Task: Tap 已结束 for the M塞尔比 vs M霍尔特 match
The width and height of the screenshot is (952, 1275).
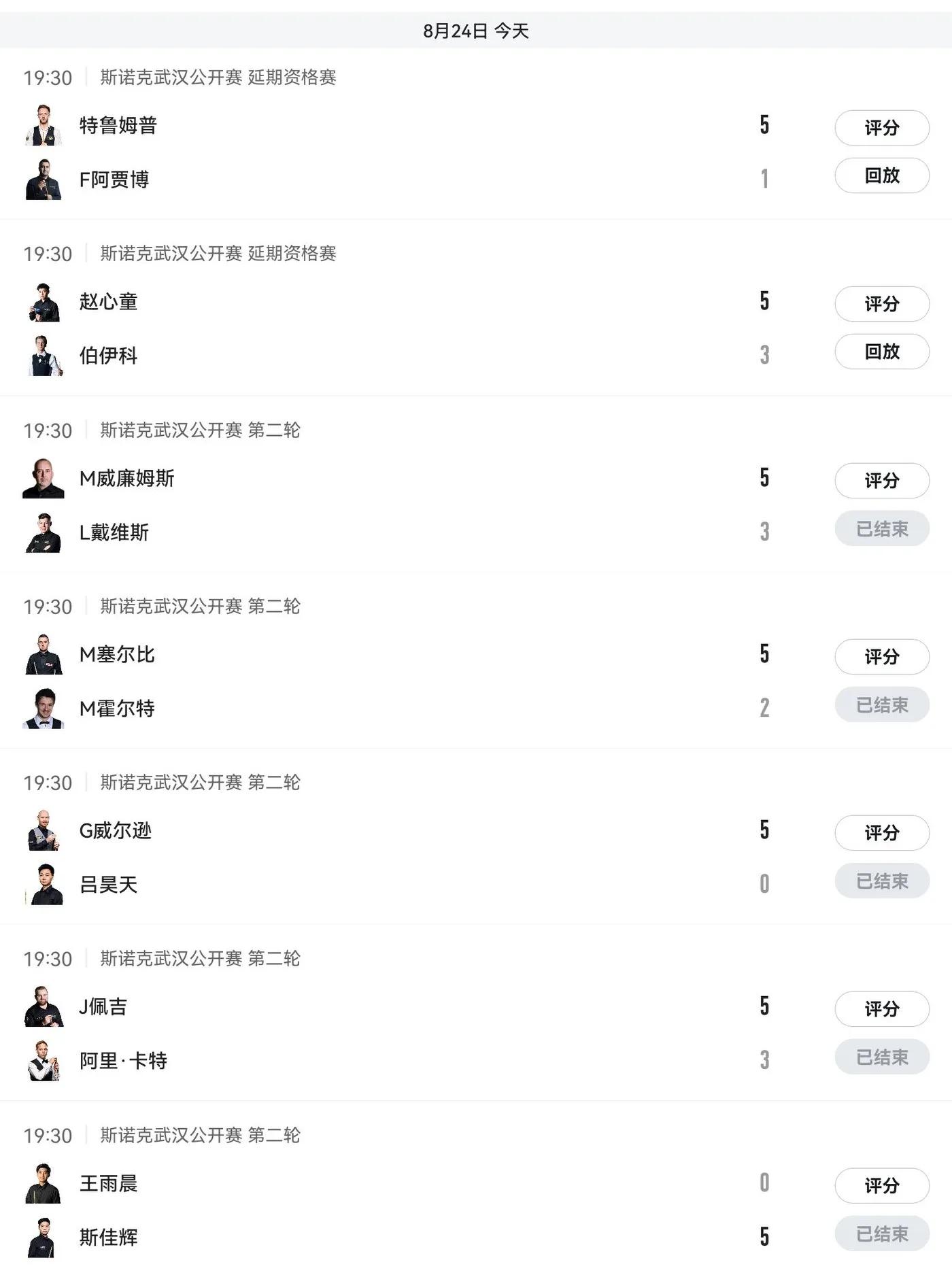Action: tap(882, 705)
